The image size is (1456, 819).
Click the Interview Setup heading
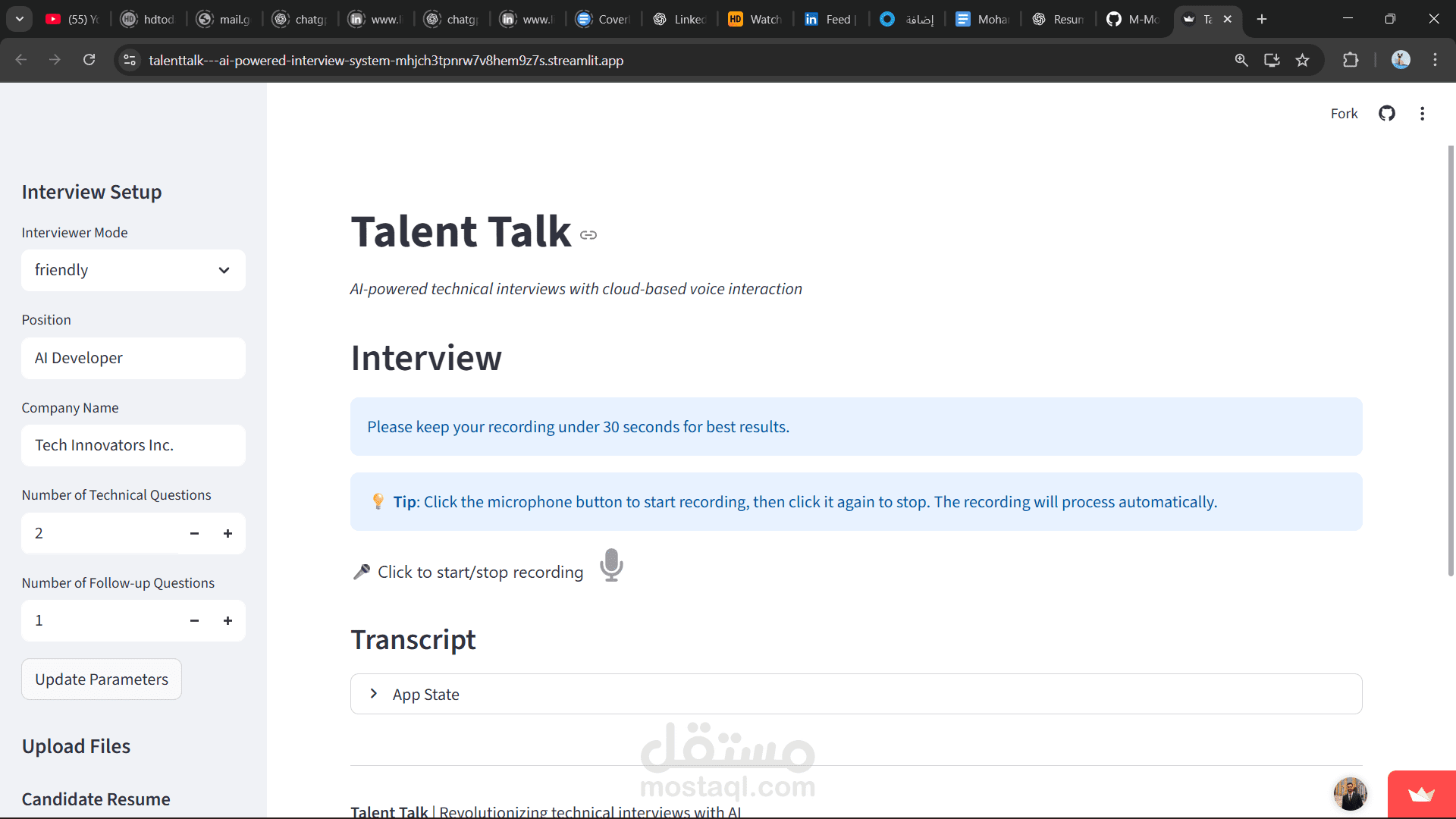(x=92, y=193)
